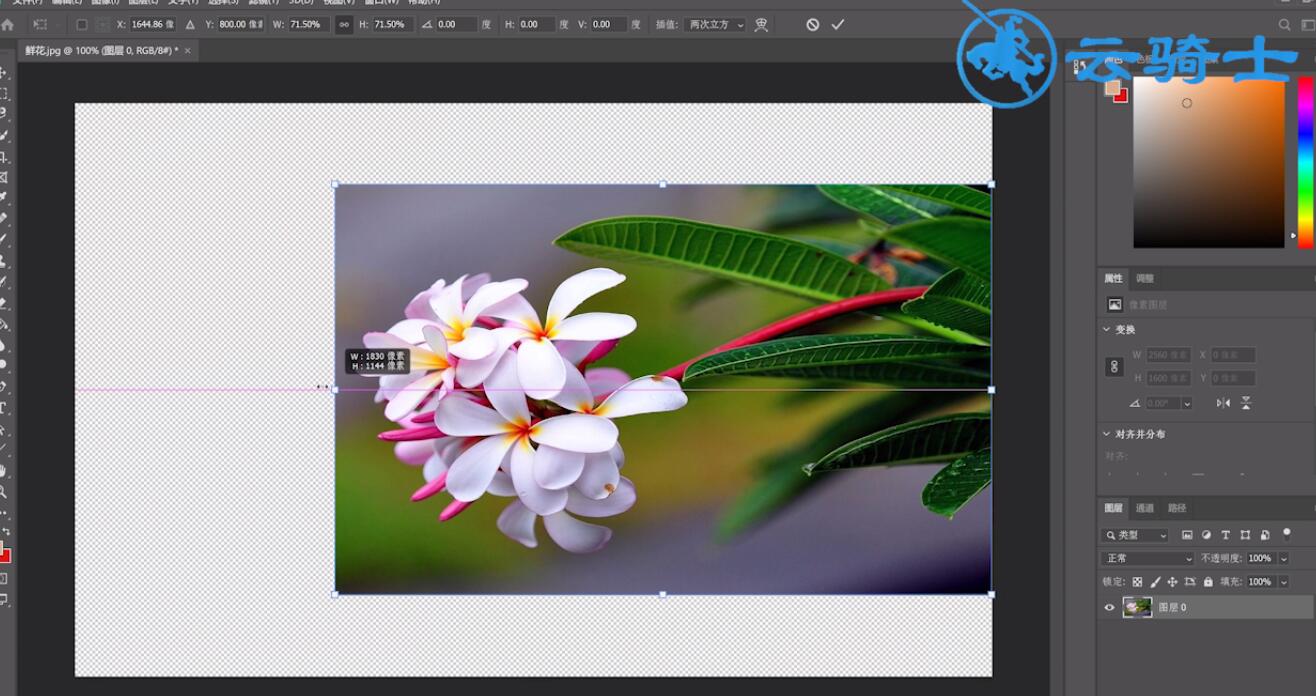This screenshot has width=1316, height=696.
Task: Click the vertical skew V field
Action: (x=608, y=24)
